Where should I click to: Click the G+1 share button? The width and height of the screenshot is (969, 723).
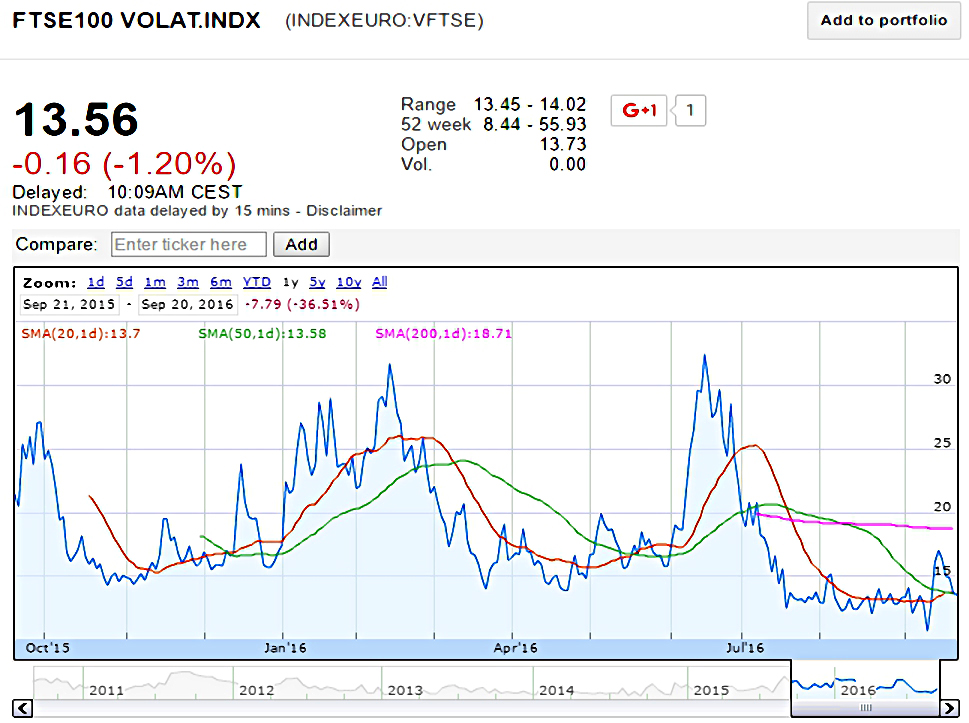point(639,111)
